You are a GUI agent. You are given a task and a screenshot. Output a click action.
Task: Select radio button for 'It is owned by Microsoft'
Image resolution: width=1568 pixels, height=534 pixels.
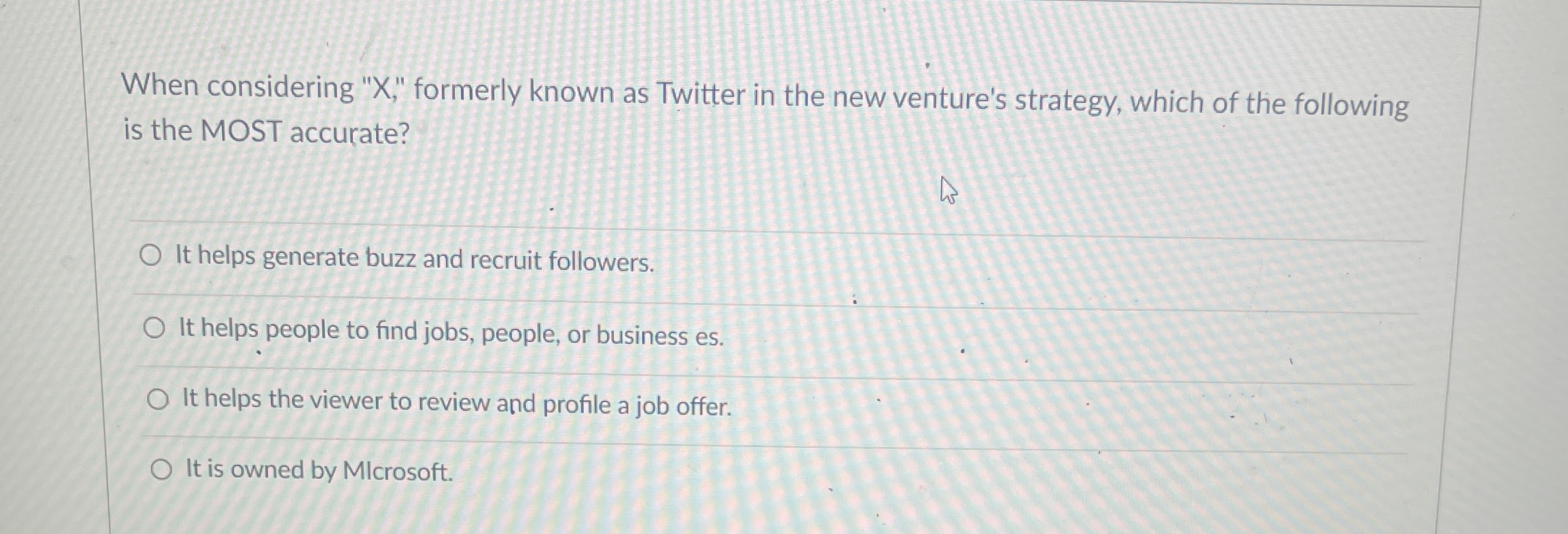click(162, 469)
